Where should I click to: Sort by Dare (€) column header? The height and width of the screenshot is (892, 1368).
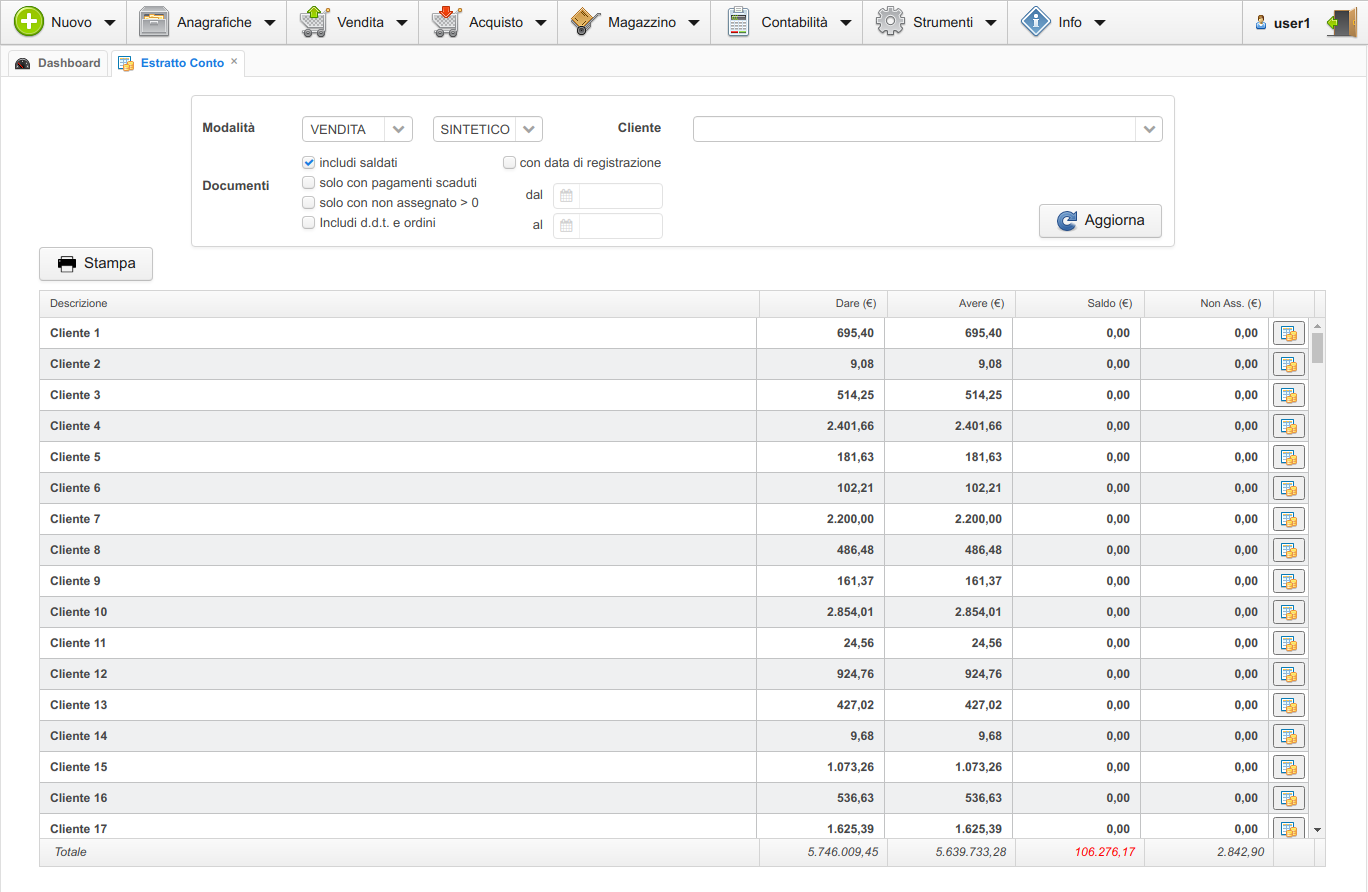(x=823, y=304)
